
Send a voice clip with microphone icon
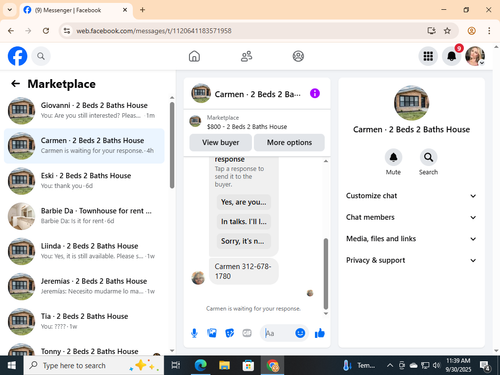pos(194,333)
